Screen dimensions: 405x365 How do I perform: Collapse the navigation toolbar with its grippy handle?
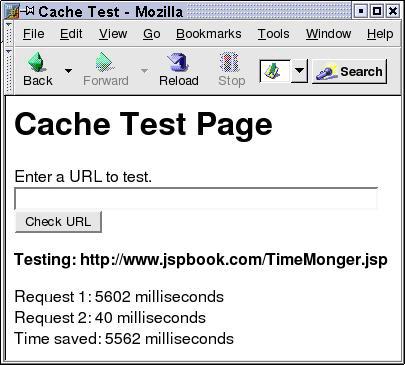(x=9, y=70)
